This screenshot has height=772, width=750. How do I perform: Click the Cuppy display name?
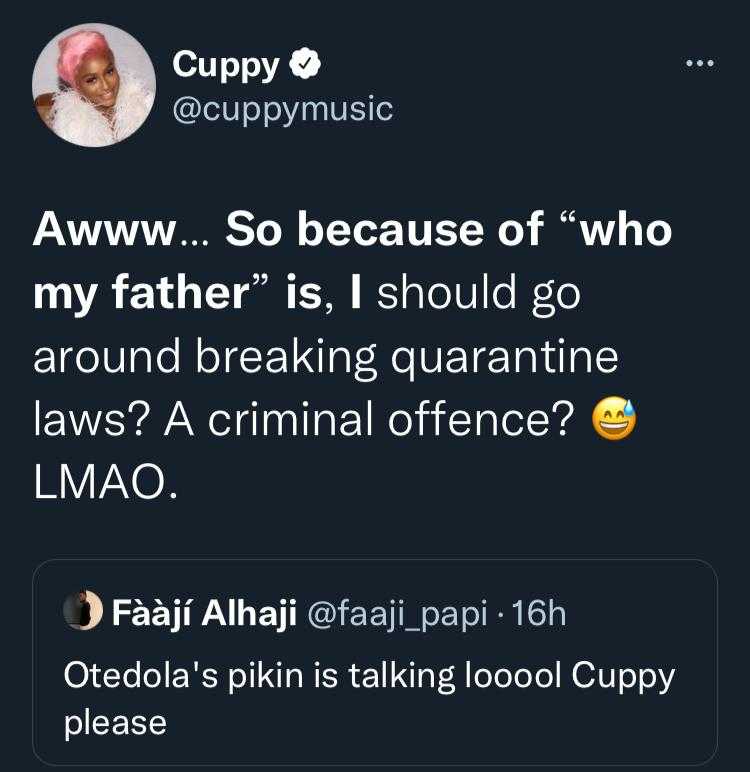tap(226, 66)
